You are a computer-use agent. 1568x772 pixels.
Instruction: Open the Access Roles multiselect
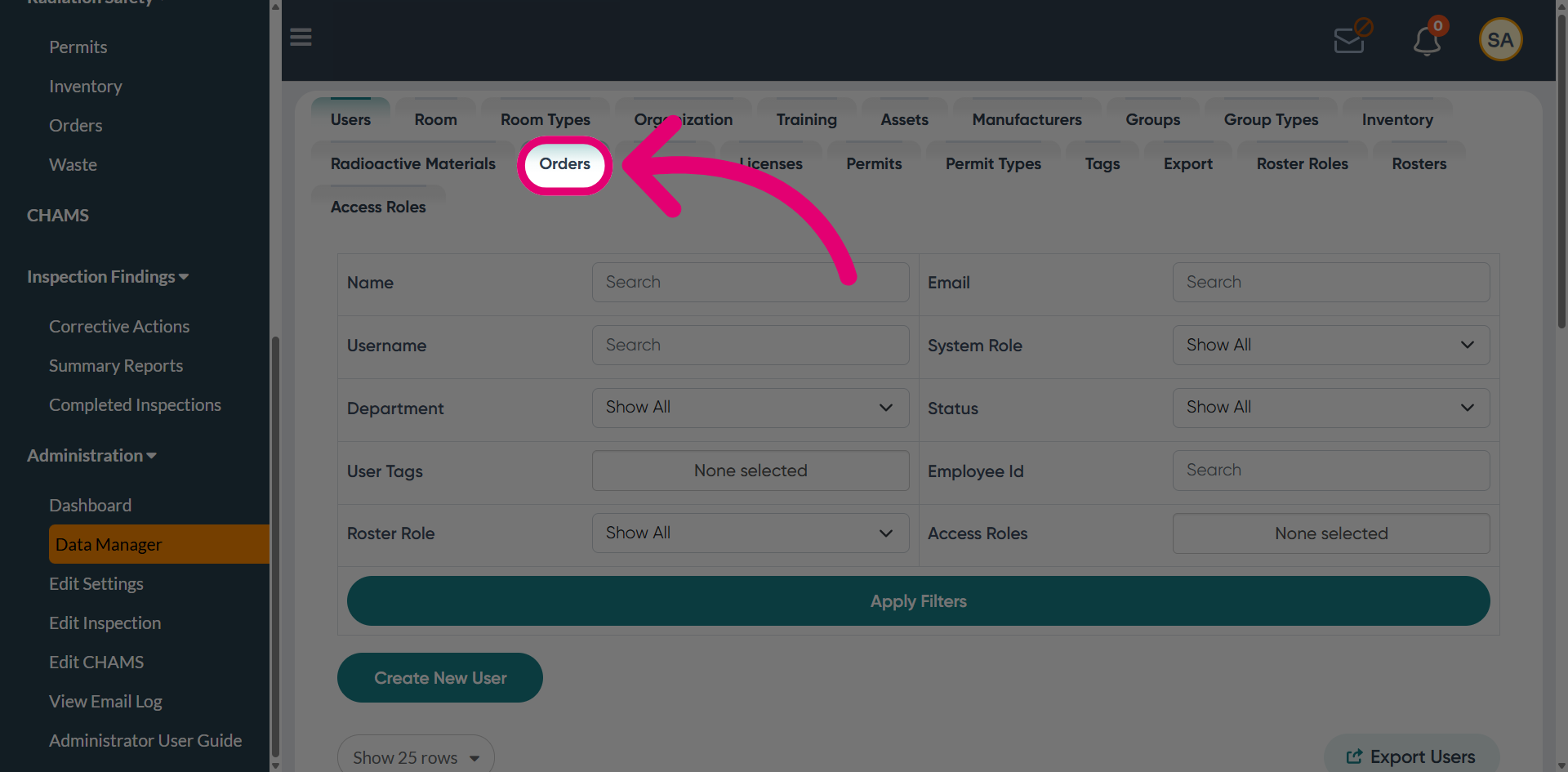pos(1331,533)
